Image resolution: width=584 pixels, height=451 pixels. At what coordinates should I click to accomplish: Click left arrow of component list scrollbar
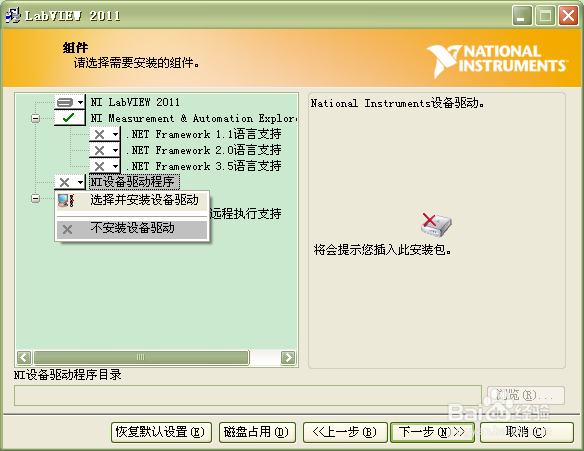pos(24,358)
